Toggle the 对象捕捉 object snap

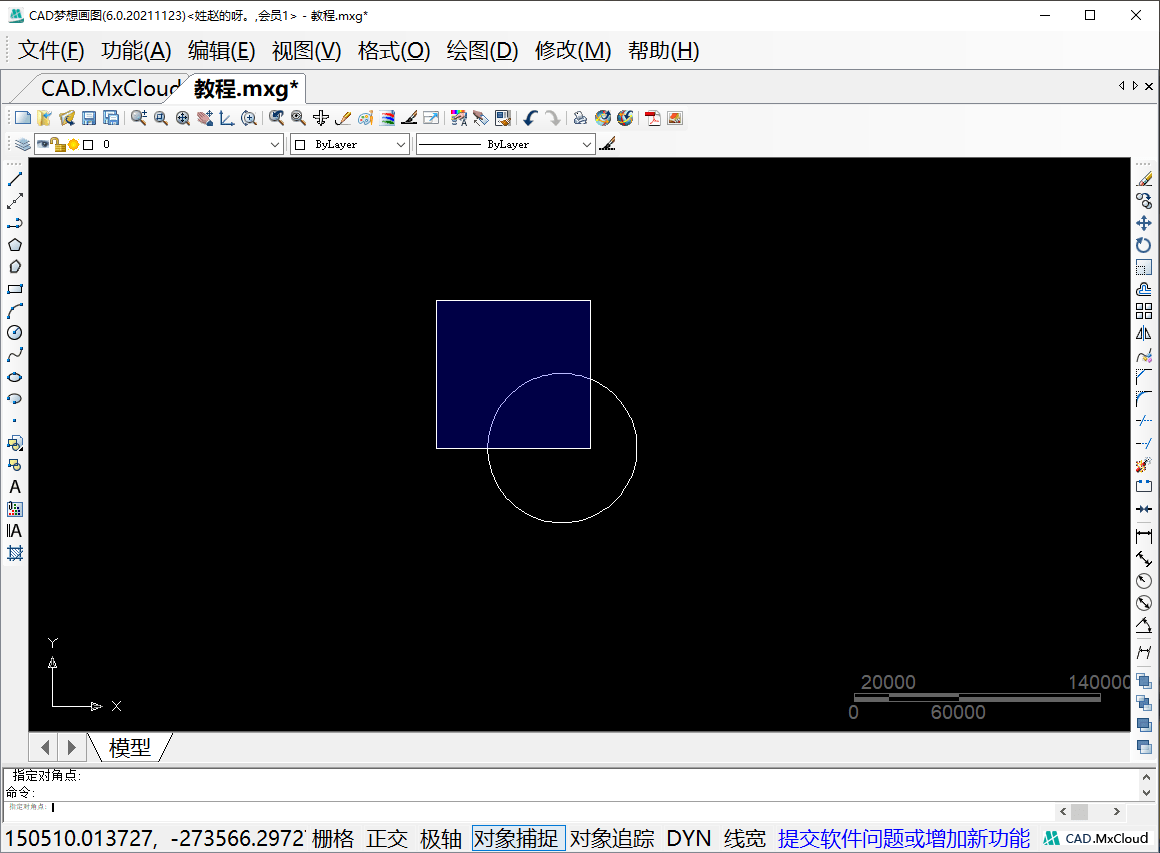pyautogui.click(x=519, y=838)
